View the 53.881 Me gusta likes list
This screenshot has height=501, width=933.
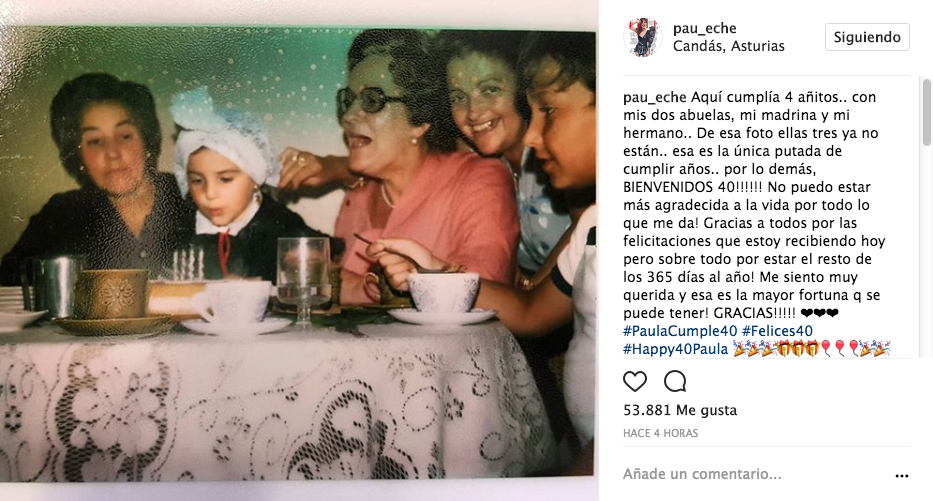pyautogui.click(x=680, y=410)
